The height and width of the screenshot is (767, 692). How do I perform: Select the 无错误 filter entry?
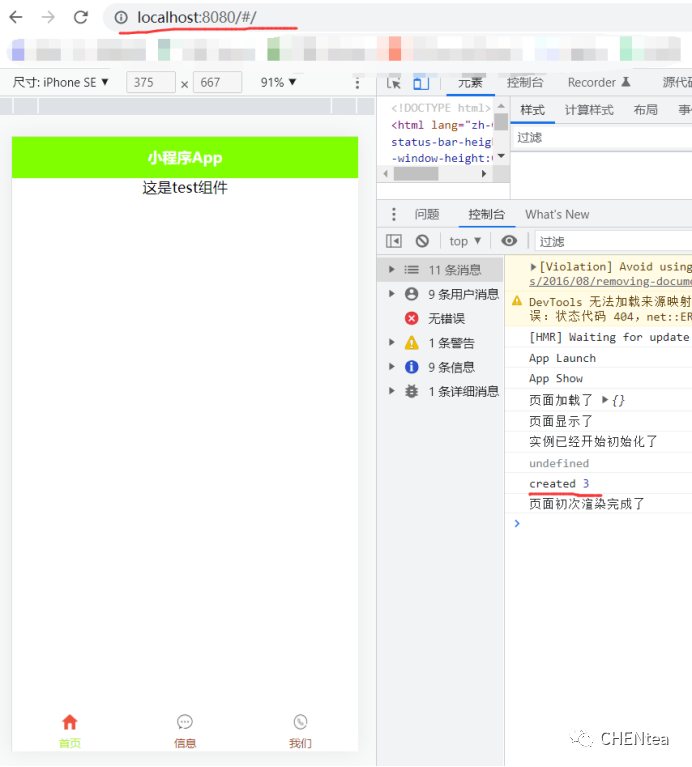coord(446,318)
